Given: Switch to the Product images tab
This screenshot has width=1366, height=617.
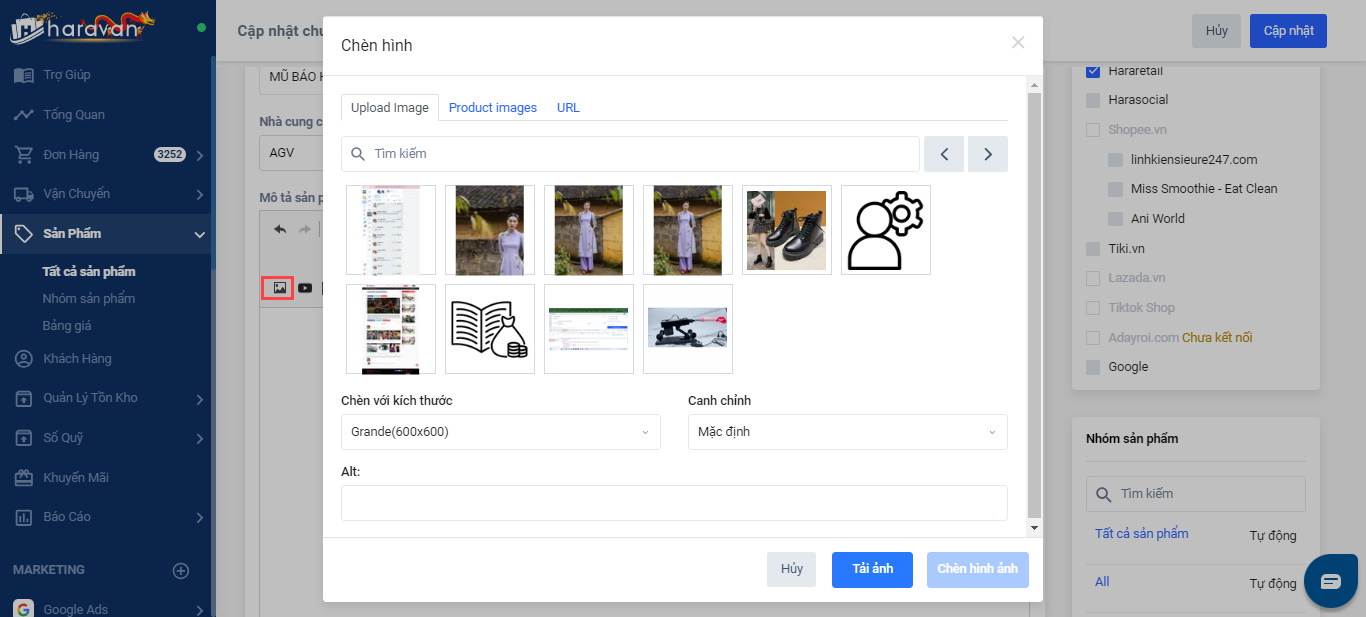Looking at the screenshot, I should click(492, 108).
